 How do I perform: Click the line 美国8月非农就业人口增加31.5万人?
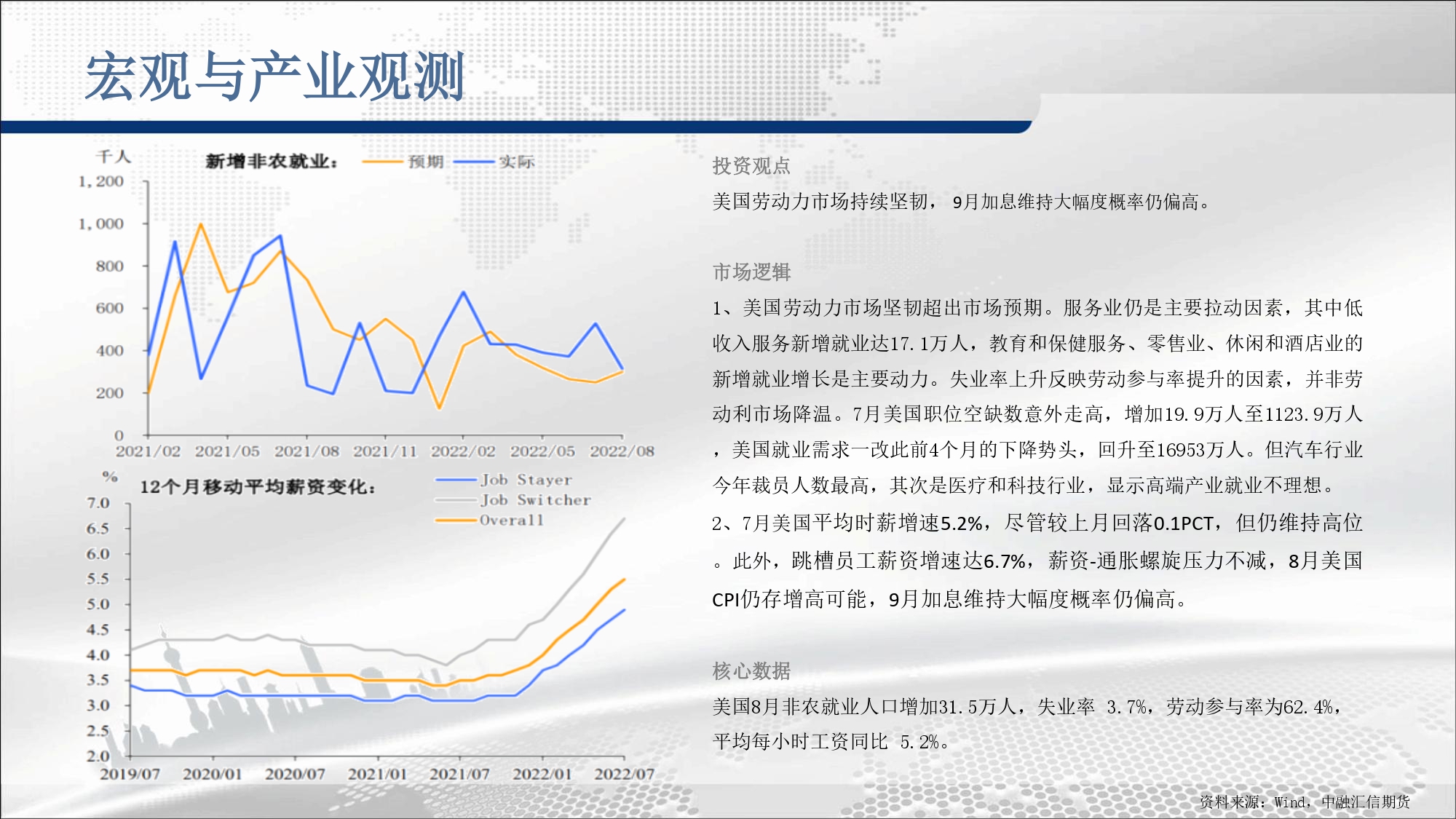[1027, 706]
